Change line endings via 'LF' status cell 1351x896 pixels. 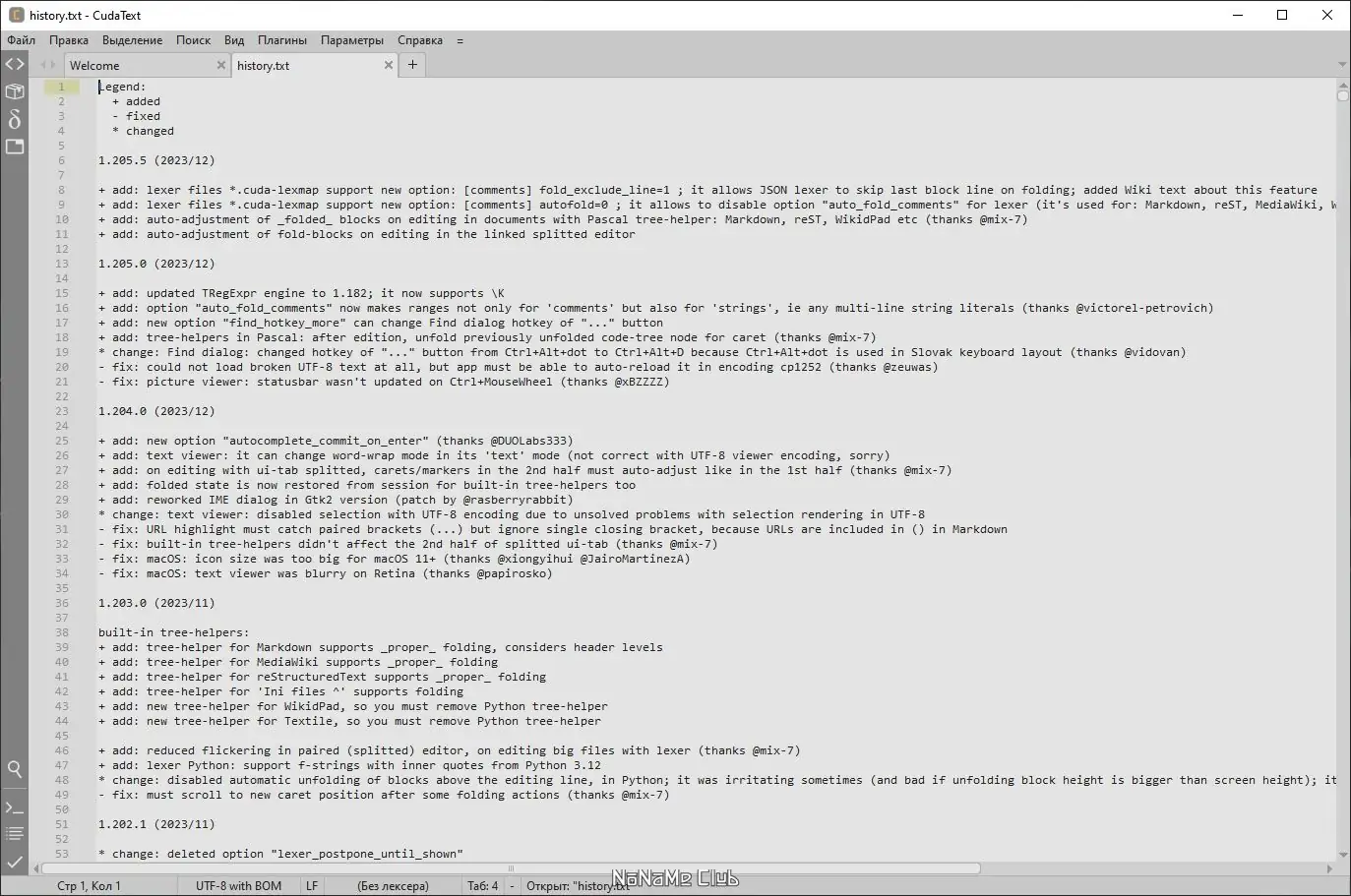[x=312, y=885]
